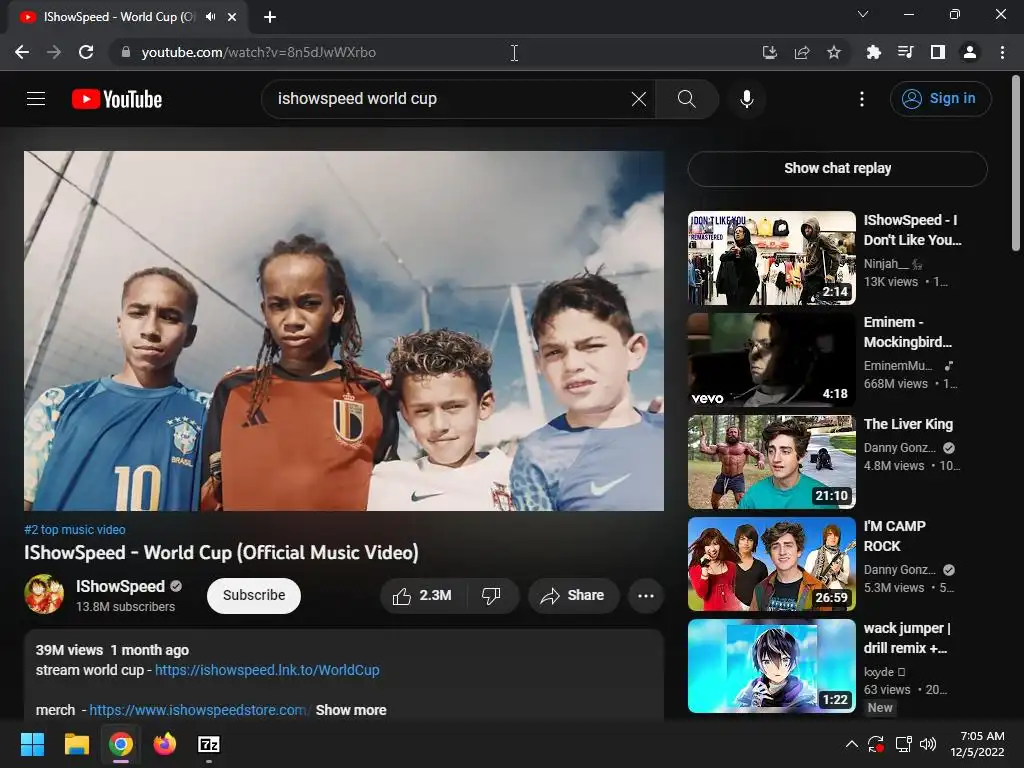1024x768 pixels.
Task: Click the Sign in button
Action: pos(940,99)
